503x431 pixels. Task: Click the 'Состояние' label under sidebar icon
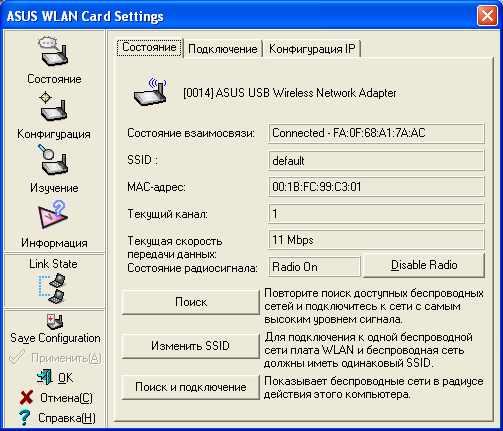(x=54, y=79)
